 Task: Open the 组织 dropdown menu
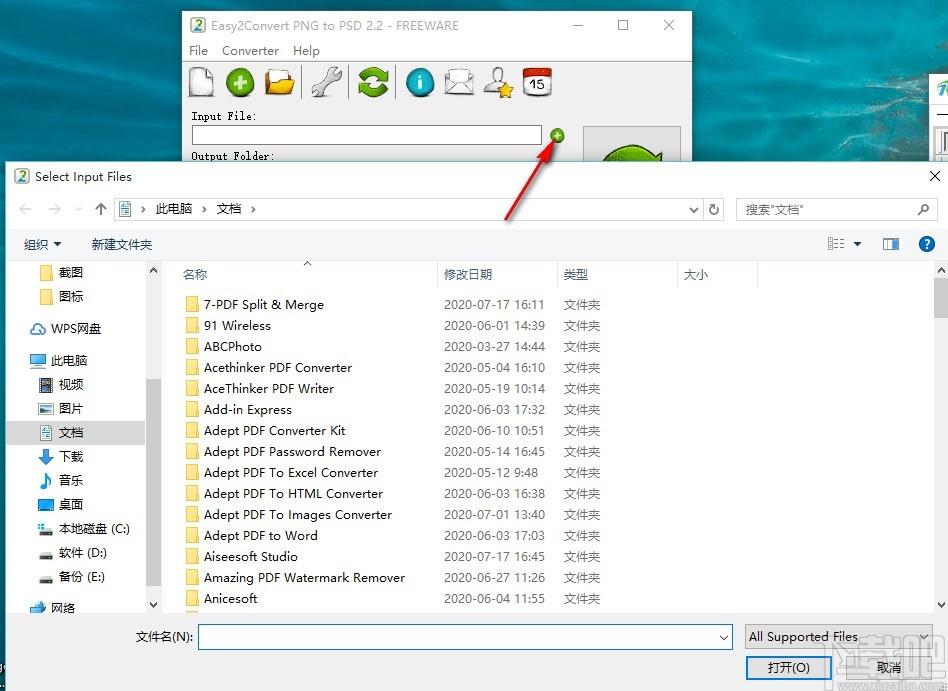tap(42, 244)
